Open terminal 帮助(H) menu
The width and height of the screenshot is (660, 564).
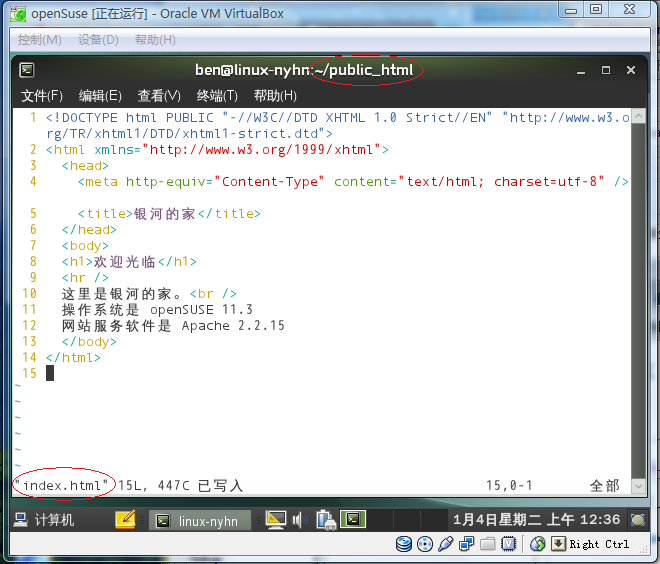point(275,96)
